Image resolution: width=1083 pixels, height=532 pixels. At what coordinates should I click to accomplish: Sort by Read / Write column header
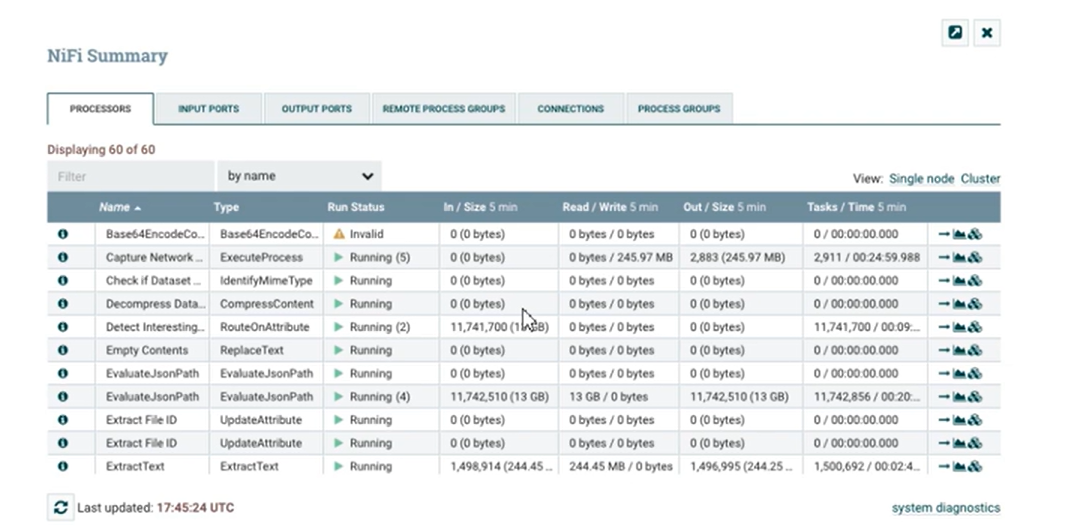[610, 207]
